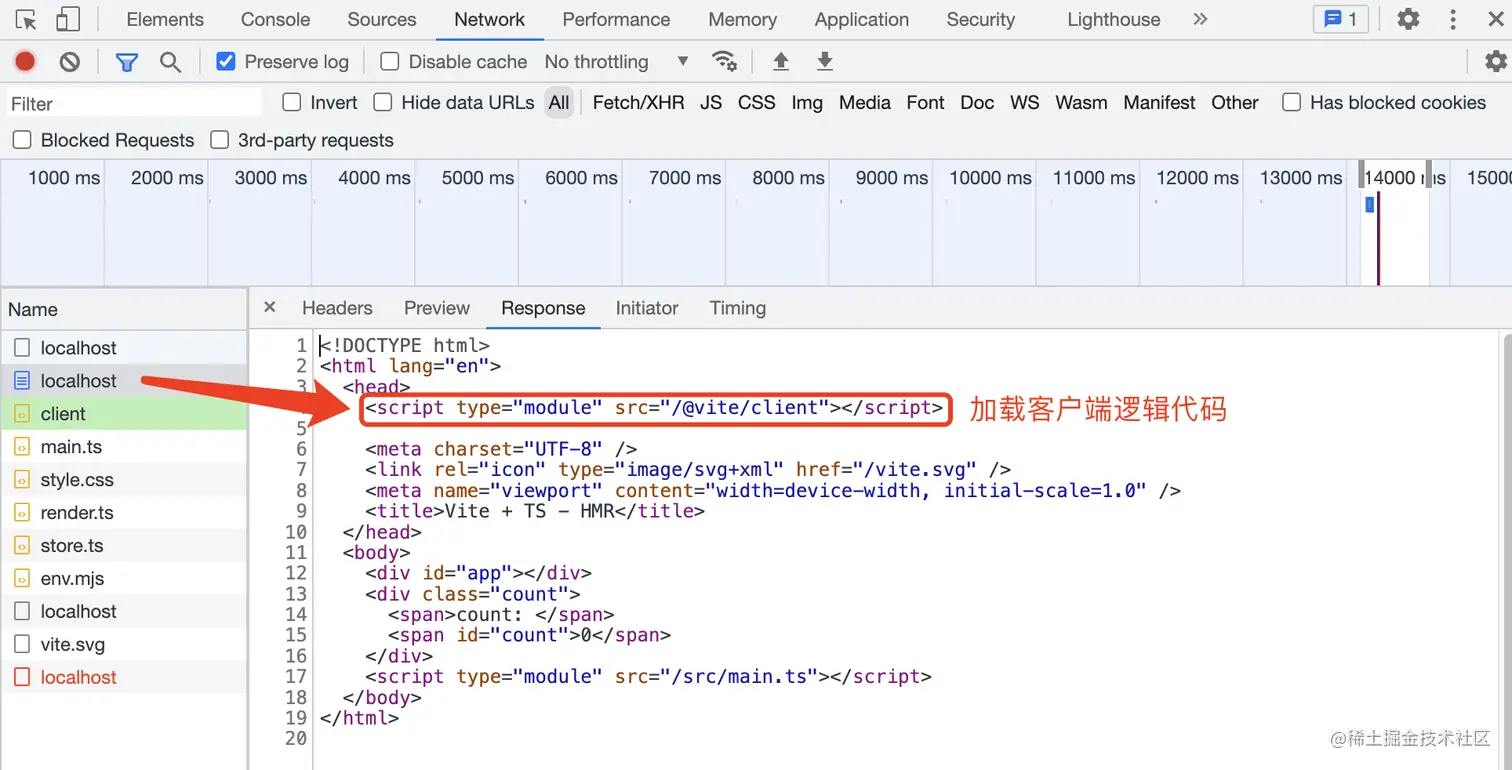Check the Invert filter checkbox
Screen dimensions: 1512x770
(x=292, y=102)
